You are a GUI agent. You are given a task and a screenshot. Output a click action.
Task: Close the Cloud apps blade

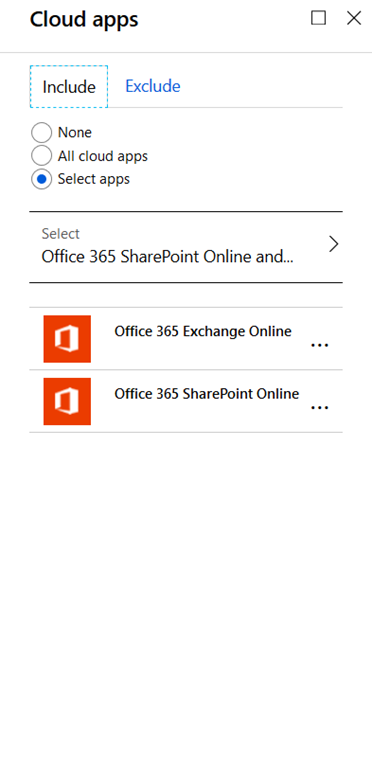pyautogui.click(x=354, y=18)
